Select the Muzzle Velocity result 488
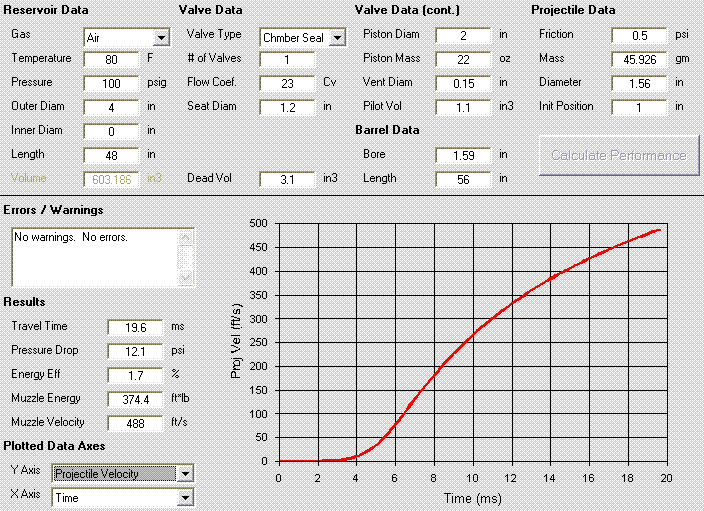704x511 pixels. point(135,423)
